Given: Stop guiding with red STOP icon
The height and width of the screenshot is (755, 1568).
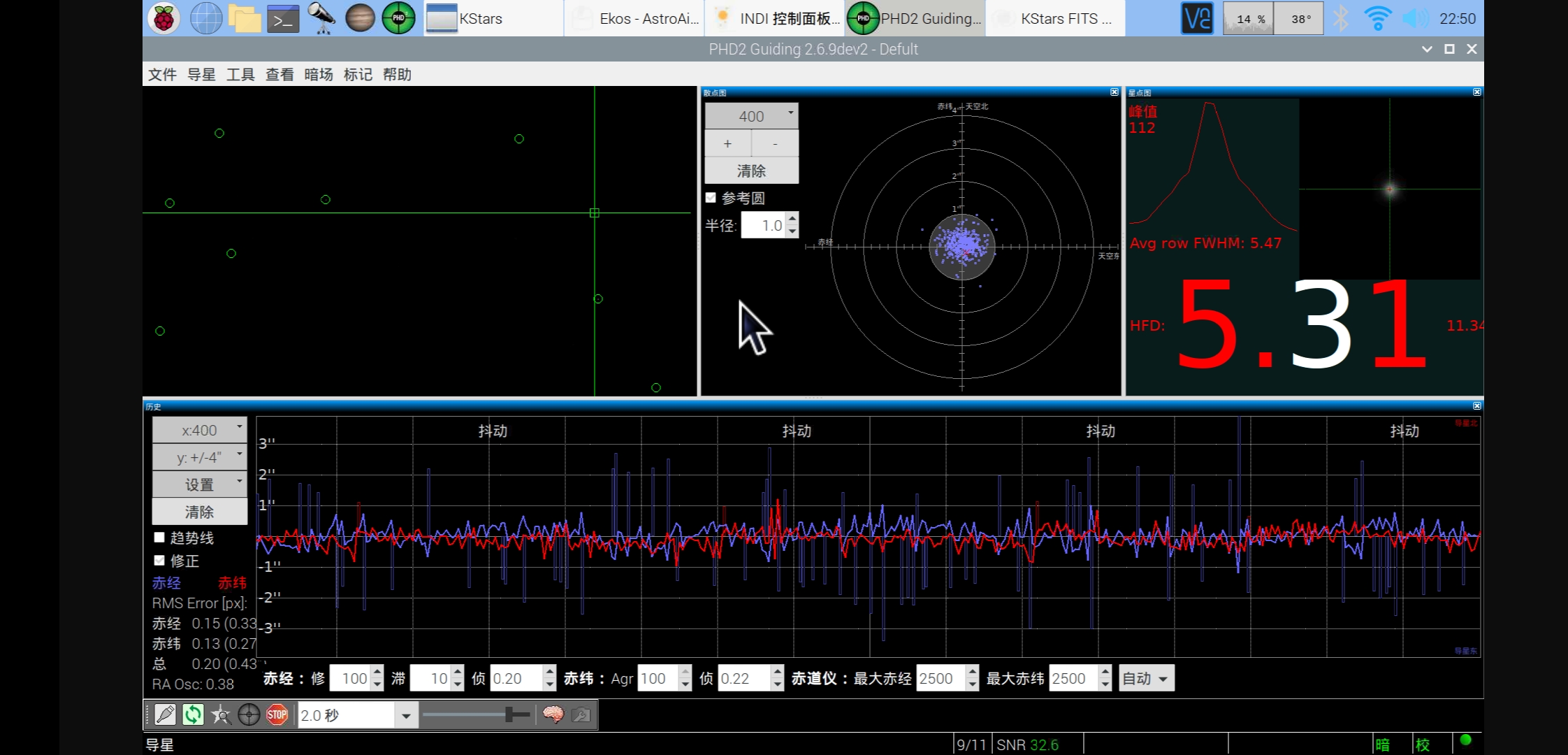Looking at the screenshot, I should [277, 714].
